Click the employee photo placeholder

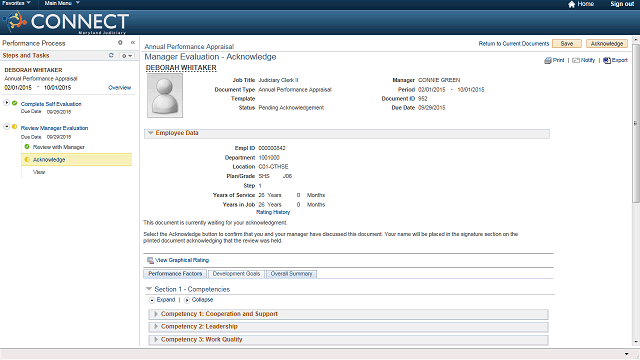coord(165,96)
